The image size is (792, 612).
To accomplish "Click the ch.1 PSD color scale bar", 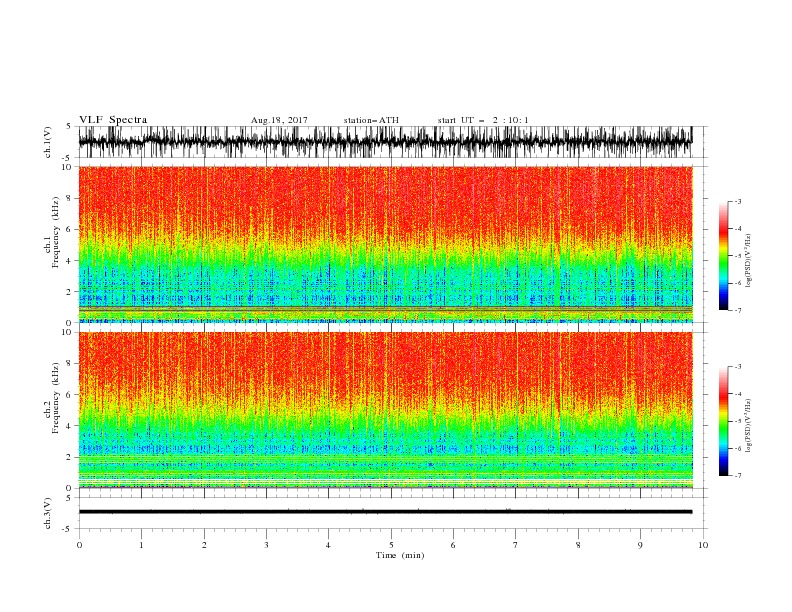I will point(723,256).
